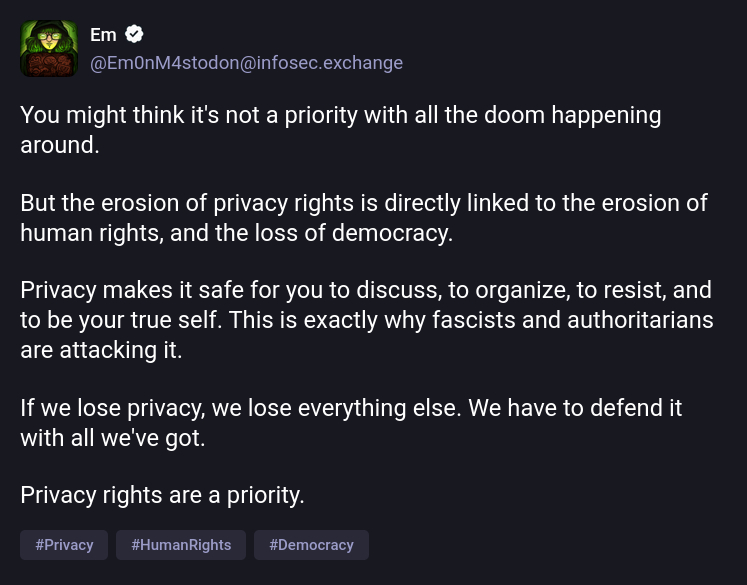Open the #Privacy hashtag
This screenshot has width=747, height=585.
[64, 545]
